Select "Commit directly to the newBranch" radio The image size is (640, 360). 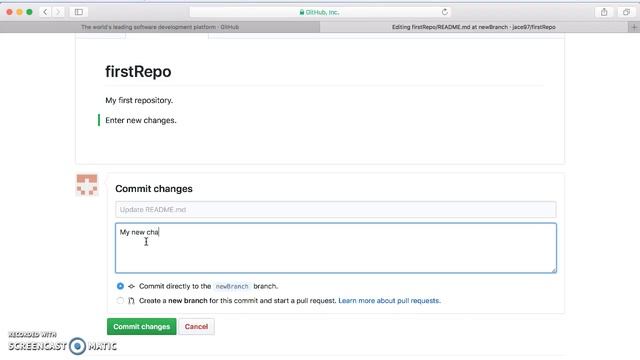pos(120,286)
